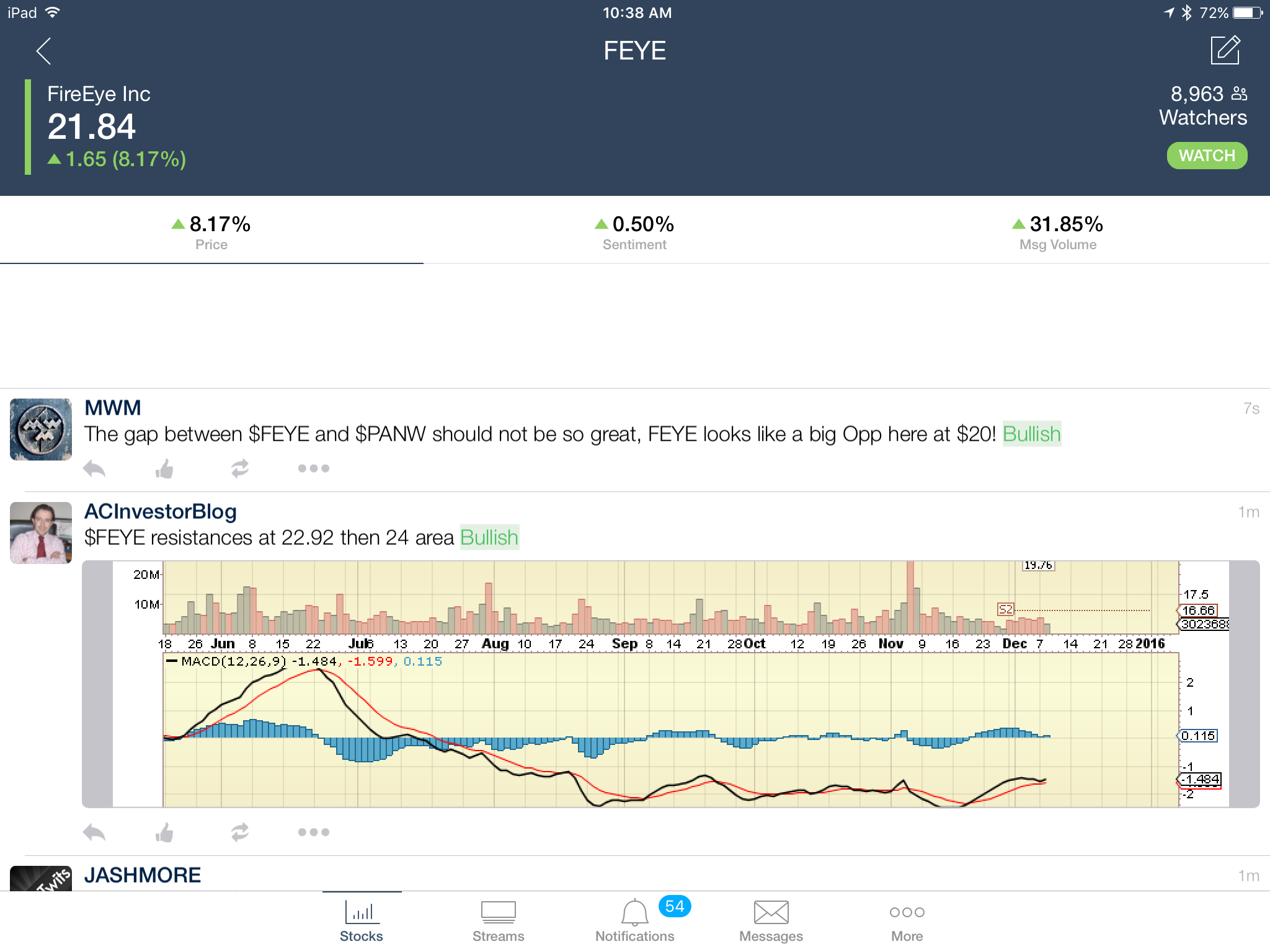Open the Notifications tab

[635, 922]
